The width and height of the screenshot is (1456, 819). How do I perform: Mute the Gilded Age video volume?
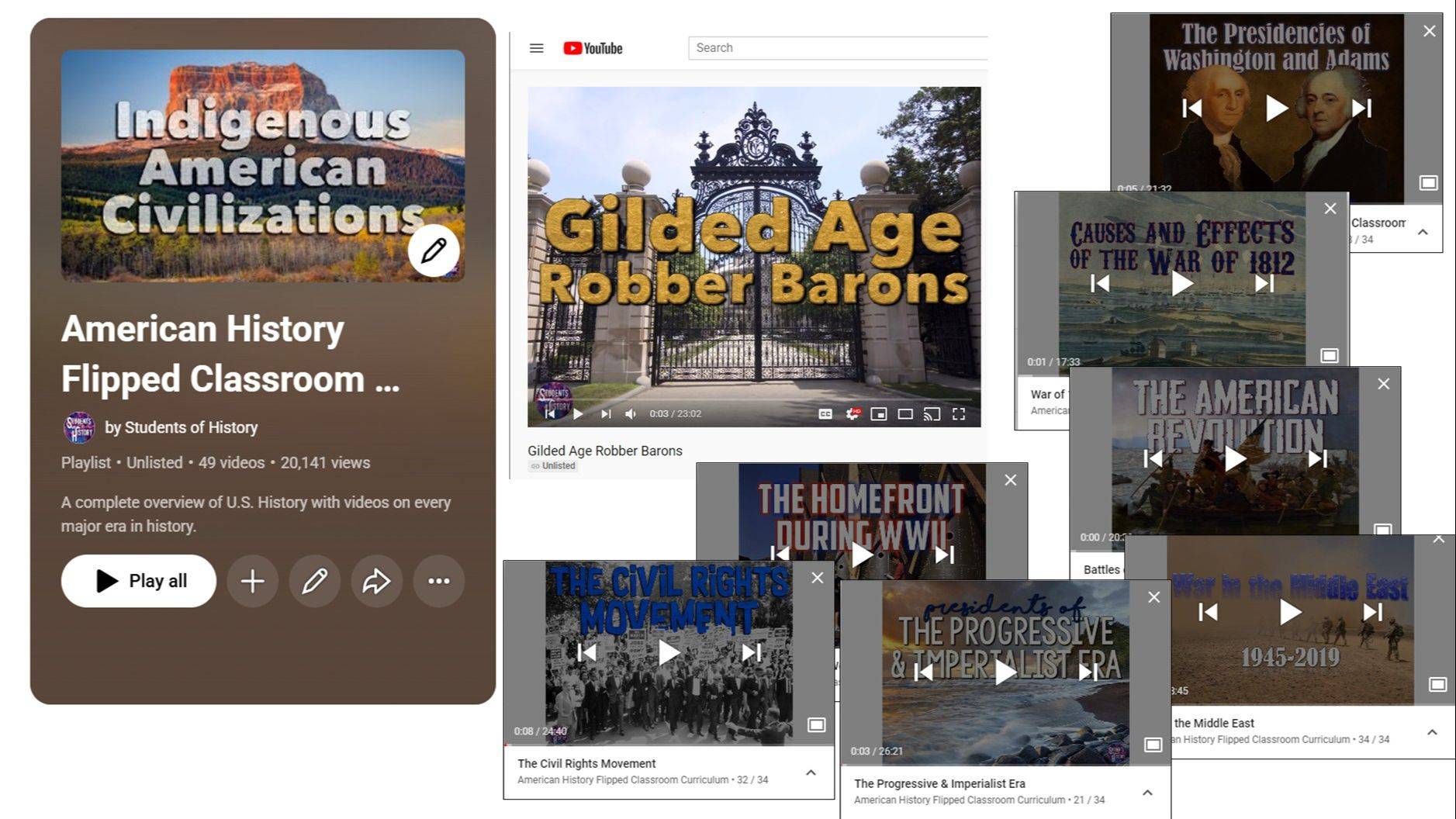click(631, 414)
